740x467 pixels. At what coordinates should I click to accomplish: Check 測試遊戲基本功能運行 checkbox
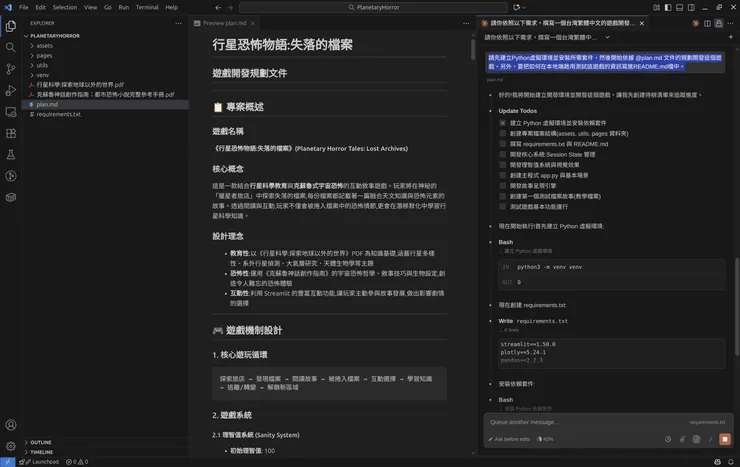[503, 207]
